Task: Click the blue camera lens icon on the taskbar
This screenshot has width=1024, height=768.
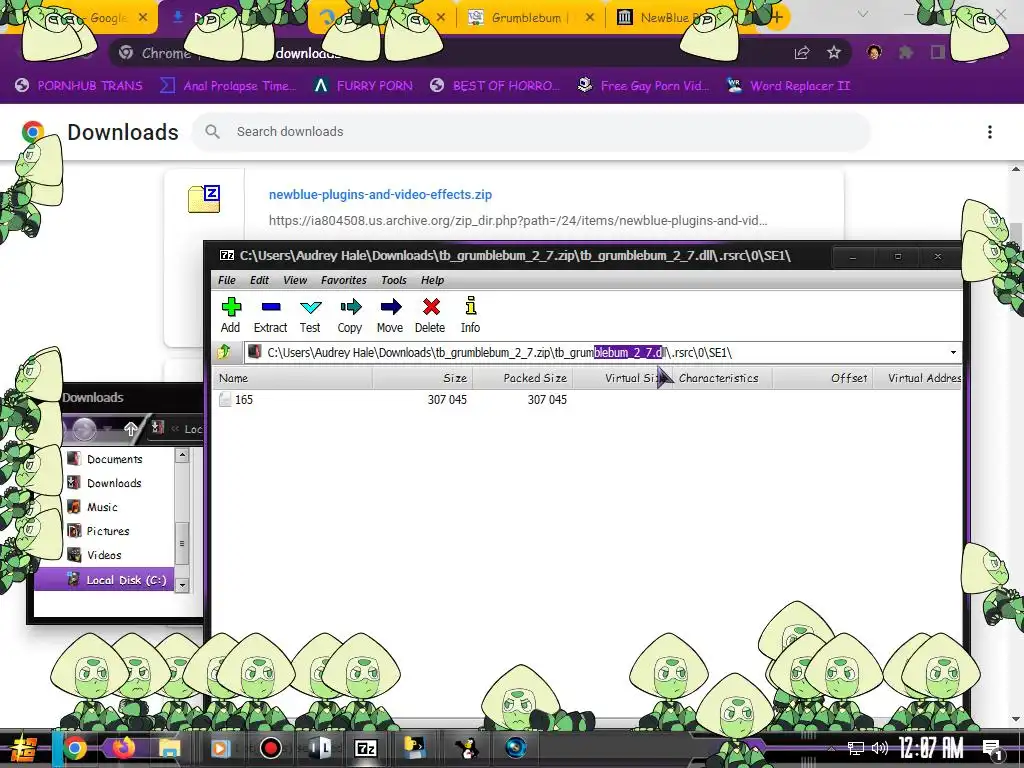Action: pos(515,747)
